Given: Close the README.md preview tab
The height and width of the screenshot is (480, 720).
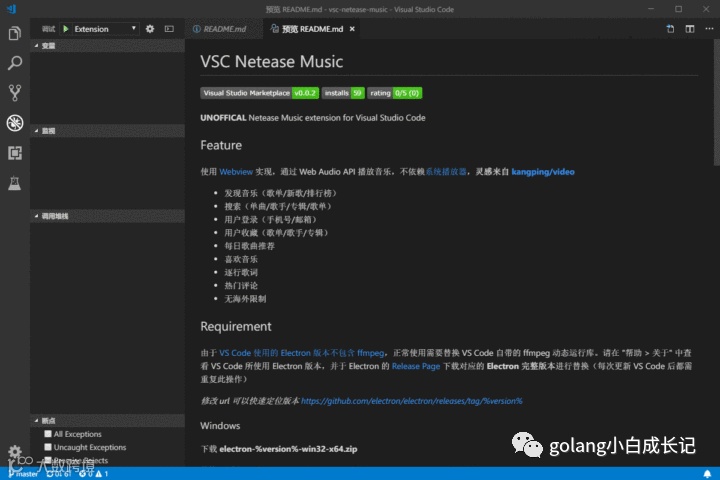Looking at the screenshot, I should [x=352, y=29].
